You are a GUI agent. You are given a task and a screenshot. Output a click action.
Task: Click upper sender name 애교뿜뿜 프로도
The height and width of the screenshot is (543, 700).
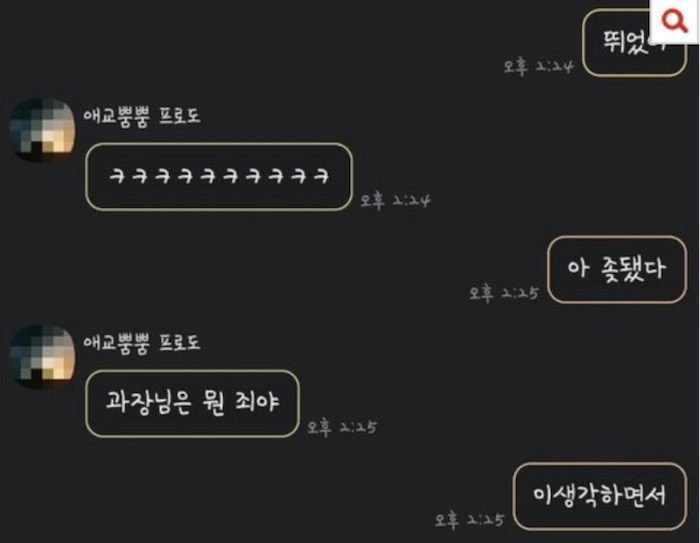[x=142, y=117]
